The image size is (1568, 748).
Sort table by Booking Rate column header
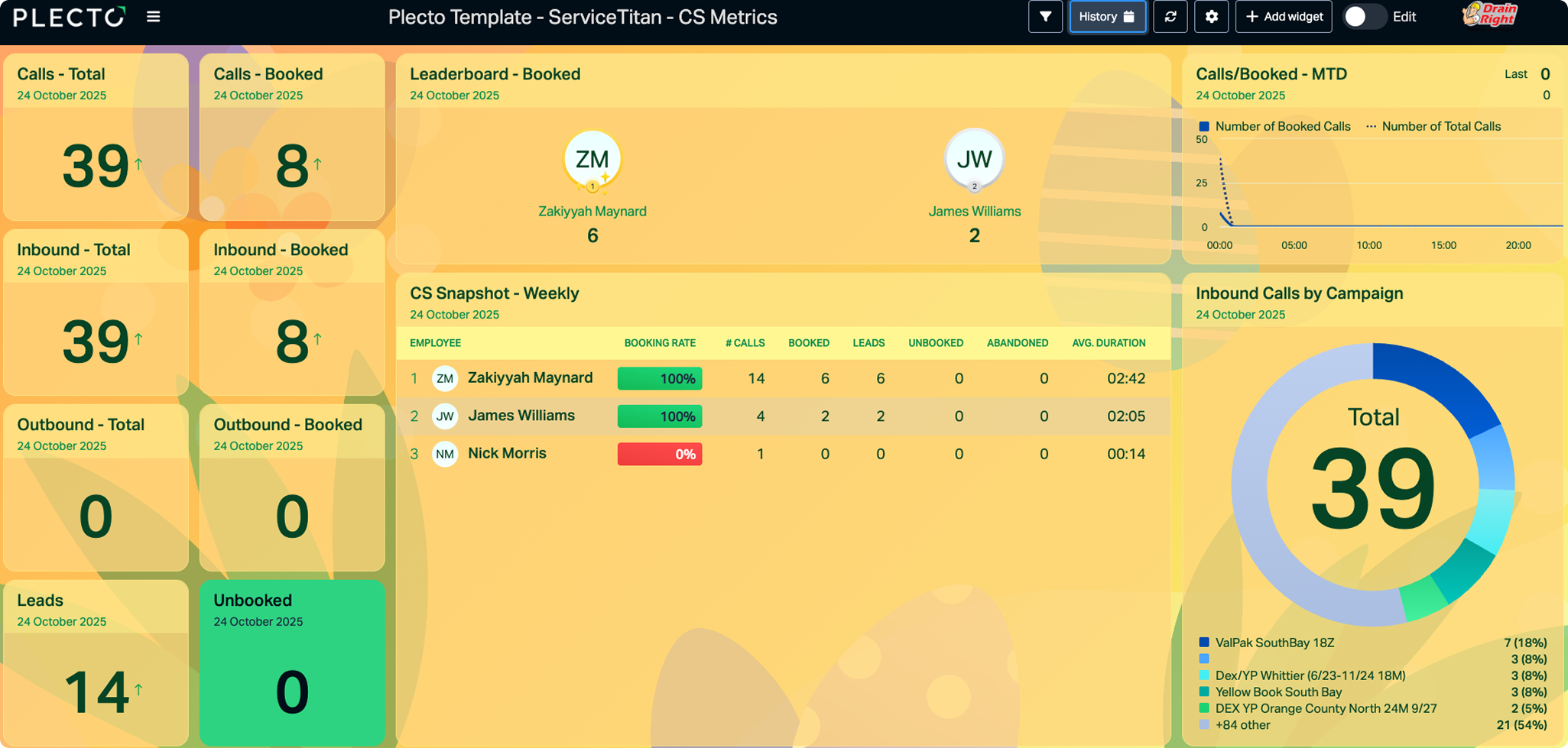click(660, 343)
